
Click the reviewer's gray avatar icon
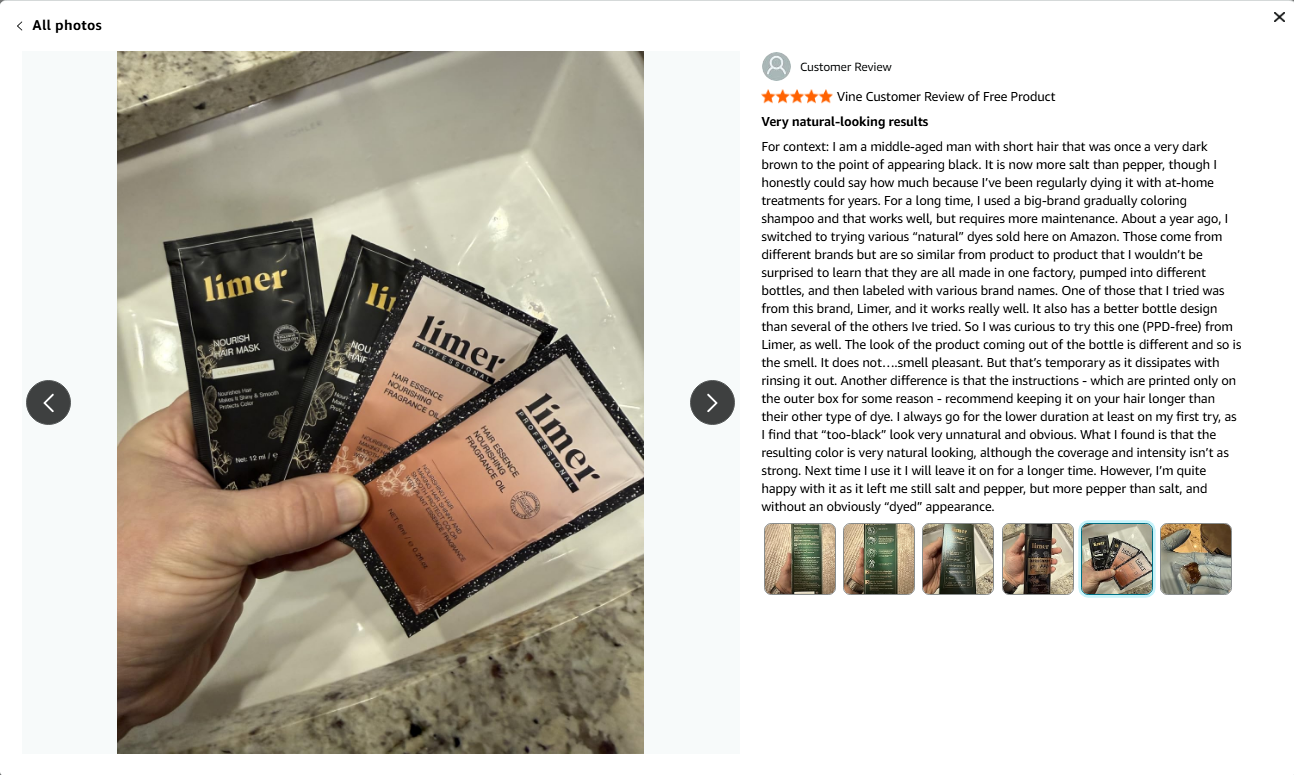coord(776,67)
